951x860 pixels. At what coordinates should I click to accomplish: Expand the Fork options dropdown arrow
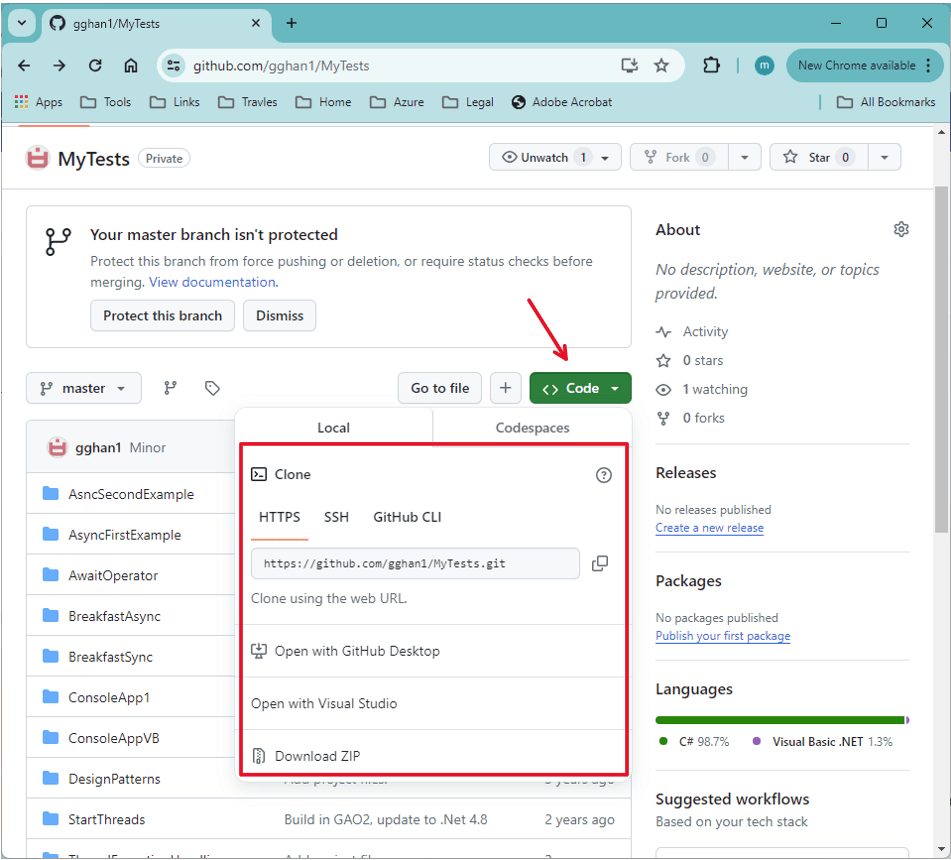pyautogui.click(x=744, y=158)
